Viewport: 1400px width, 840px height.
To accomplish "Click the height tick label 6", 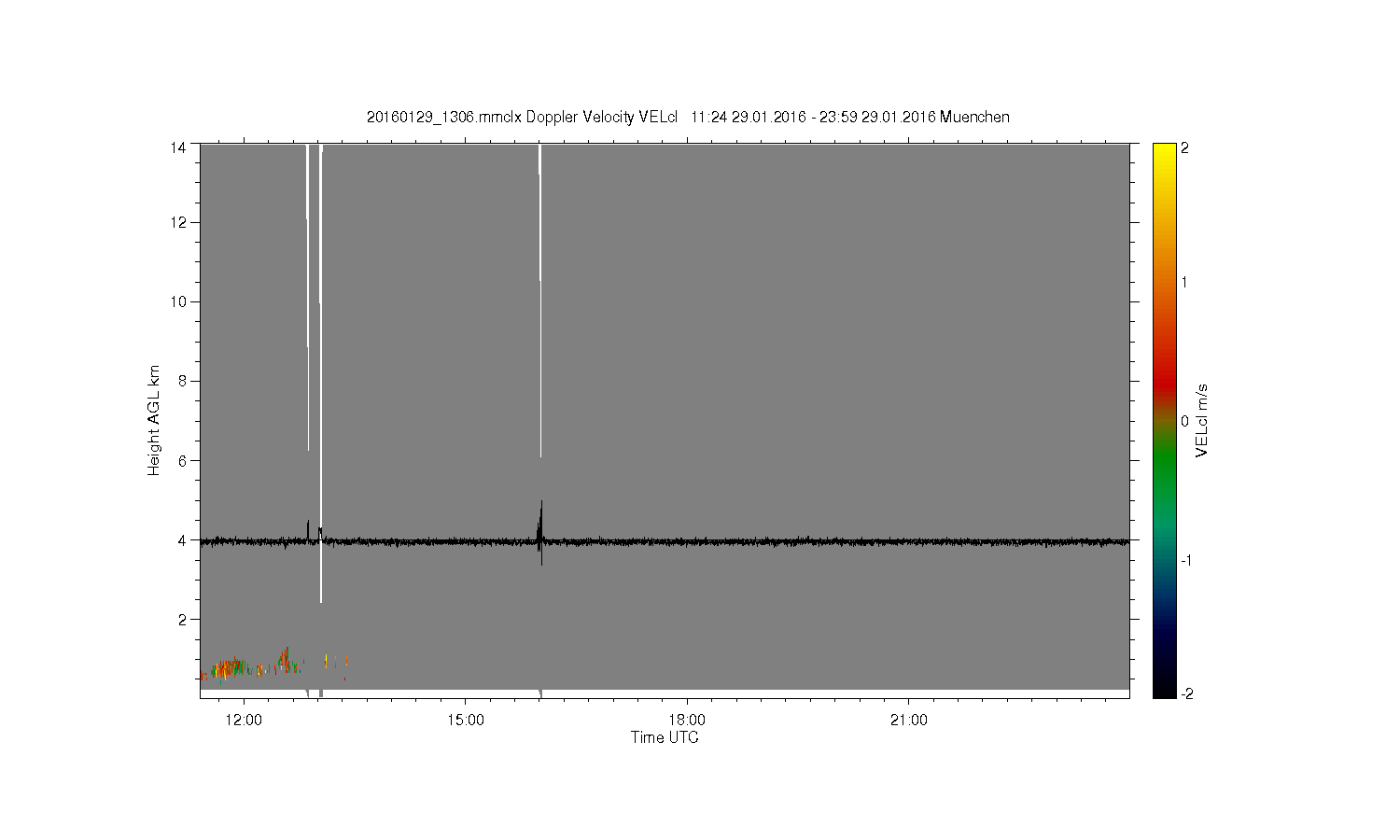I will [182, 460].
